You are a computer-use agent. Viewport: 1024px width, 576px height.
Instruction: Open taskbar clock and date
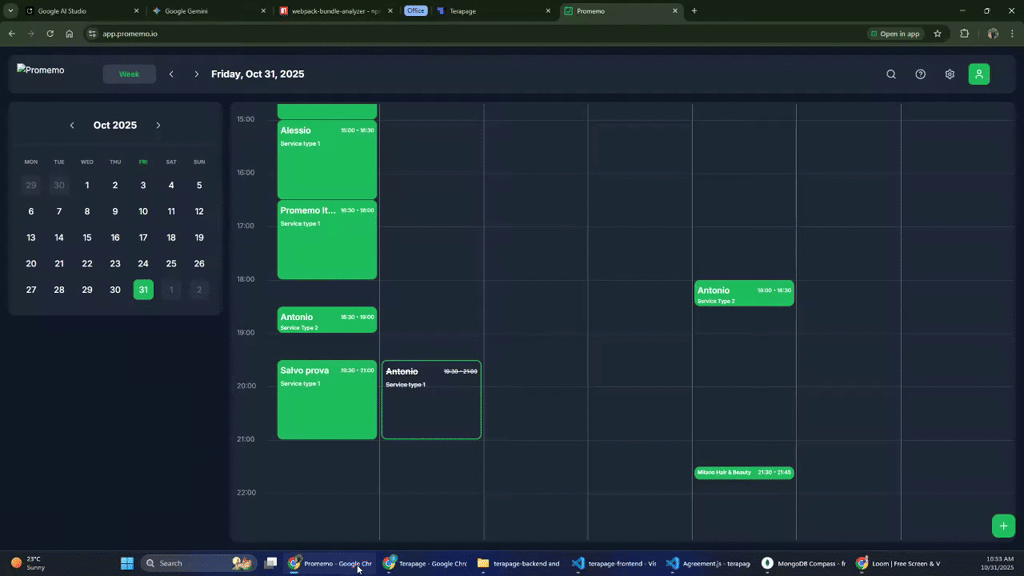(997, 563)
